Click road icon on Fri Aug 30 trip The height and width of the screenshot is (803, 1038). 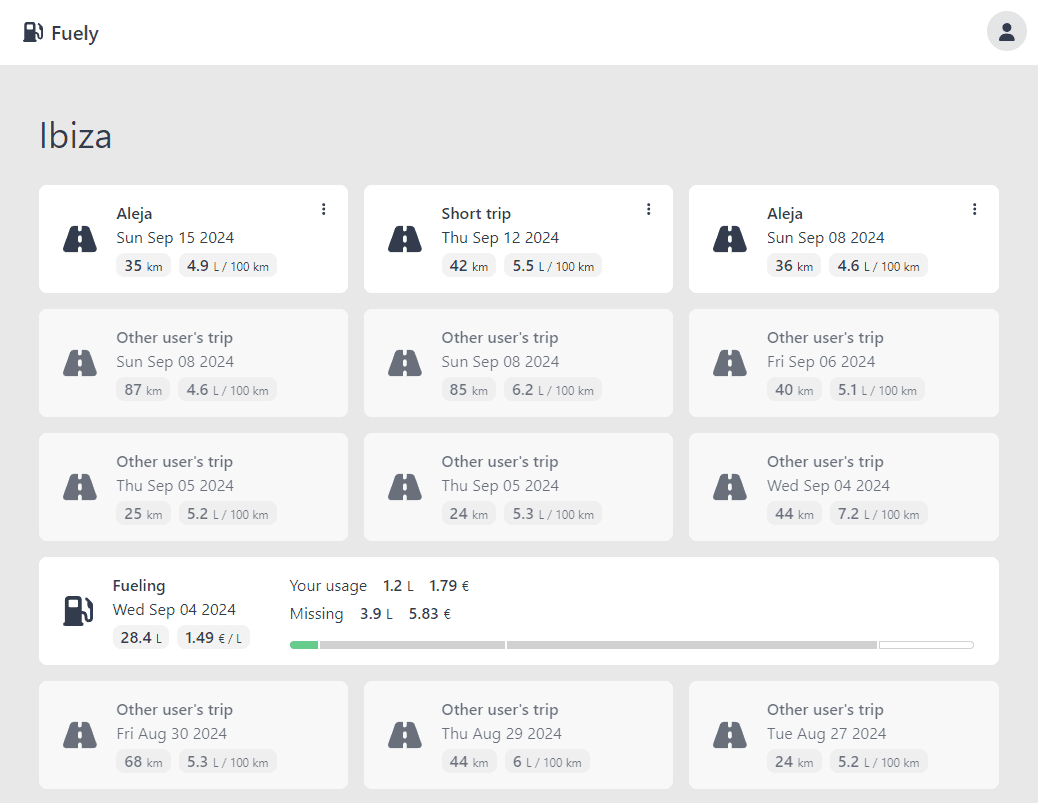click(x=80, y=735)
